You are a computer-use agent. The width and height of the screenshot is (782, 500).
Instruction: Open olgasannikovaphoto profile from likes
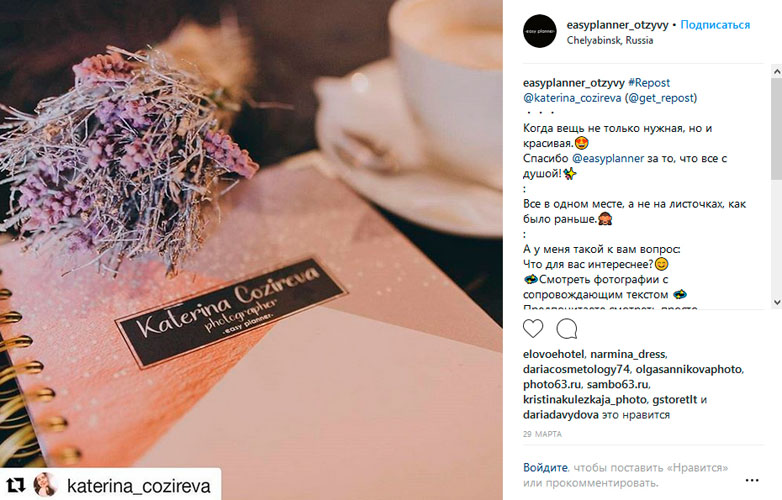click(x=688, y=369)
